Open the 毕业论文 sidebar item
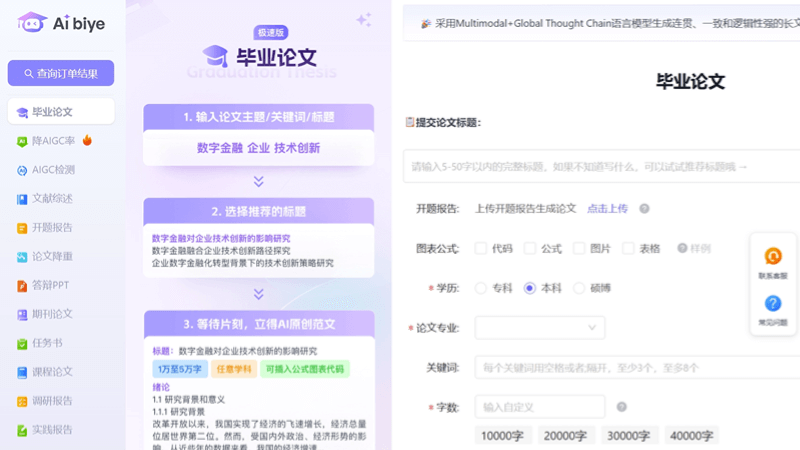This screenshot has width=800, height=450. tap(61, 112)
